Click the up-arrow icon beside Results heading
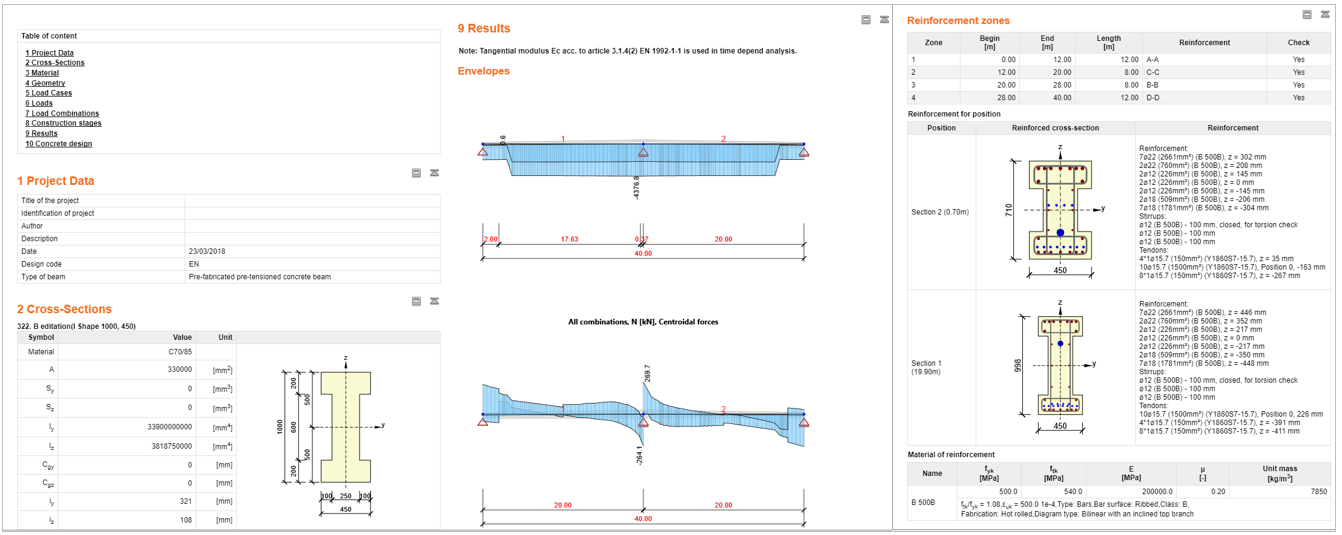Image resolution: width=1342 pixels, height=535 pixels. [x=884, y=20]
